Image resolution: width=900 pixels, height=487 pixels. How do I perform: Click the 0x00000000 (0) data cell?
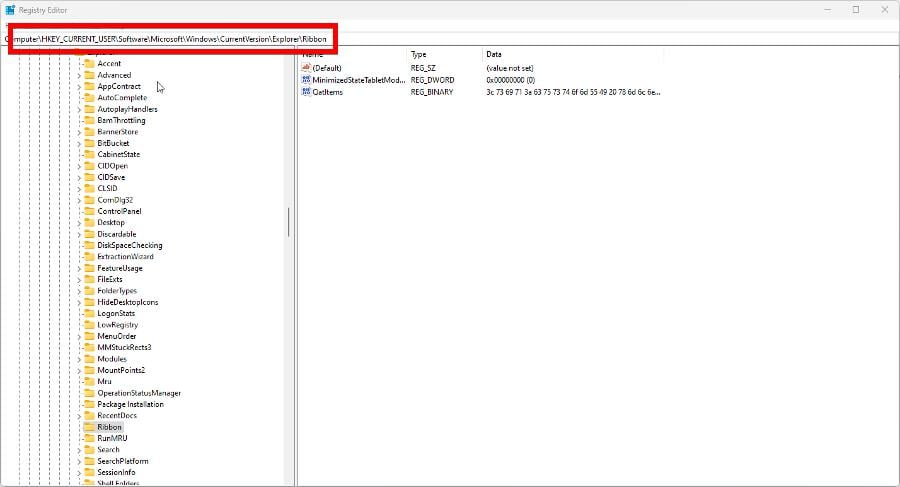click(510, 80)
